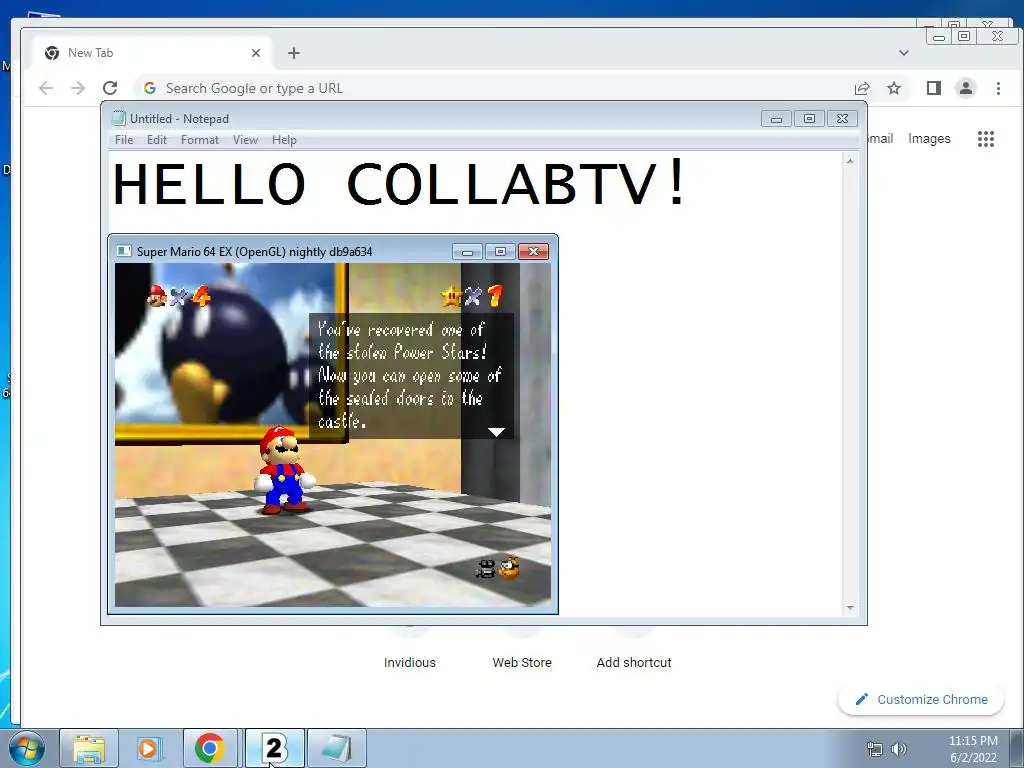Viewport: 1024px width, 768px height.
Task: Open the Images link
Action: click(929, 138)
